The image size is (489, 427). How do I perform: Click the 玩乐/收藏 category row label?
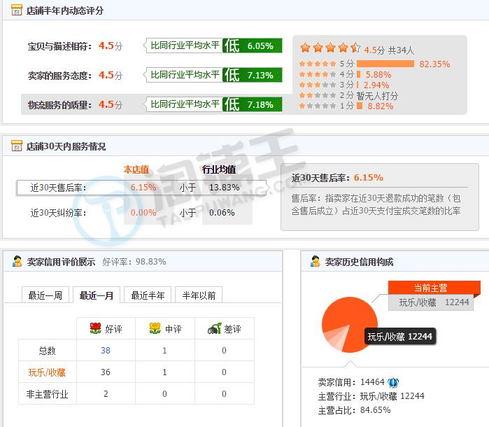47,372
